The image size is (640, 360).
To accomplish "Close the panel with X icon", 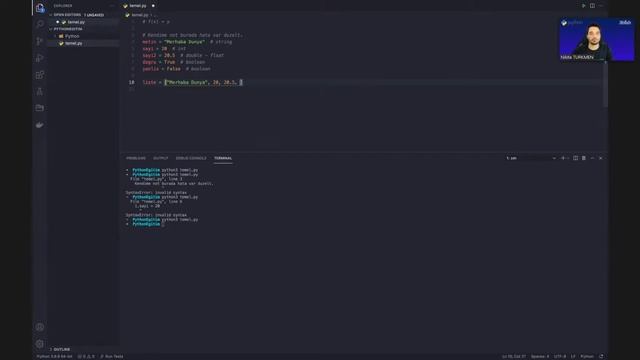I will [600, 158].
